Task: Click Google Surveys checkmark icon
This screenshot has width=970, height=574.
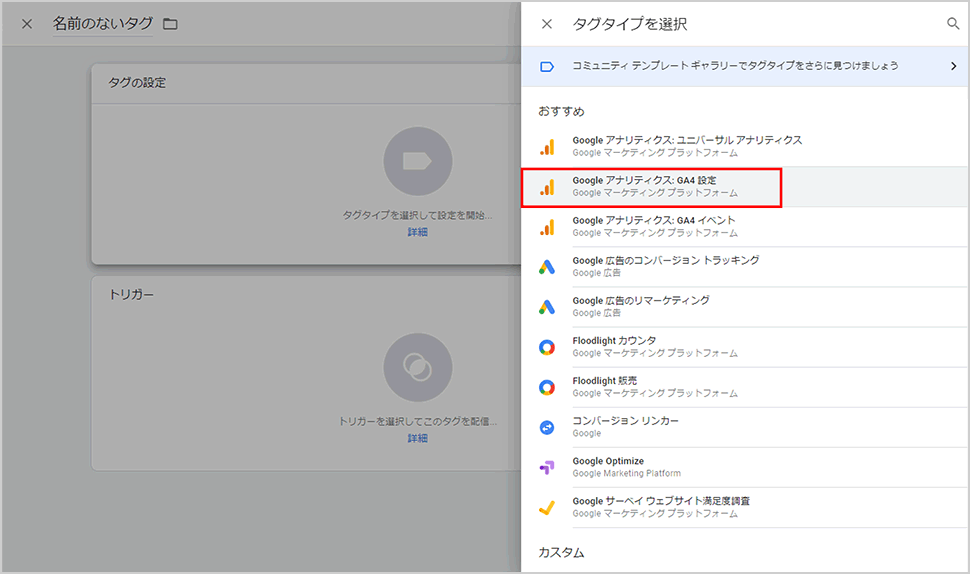Action: tap(547, 508)
